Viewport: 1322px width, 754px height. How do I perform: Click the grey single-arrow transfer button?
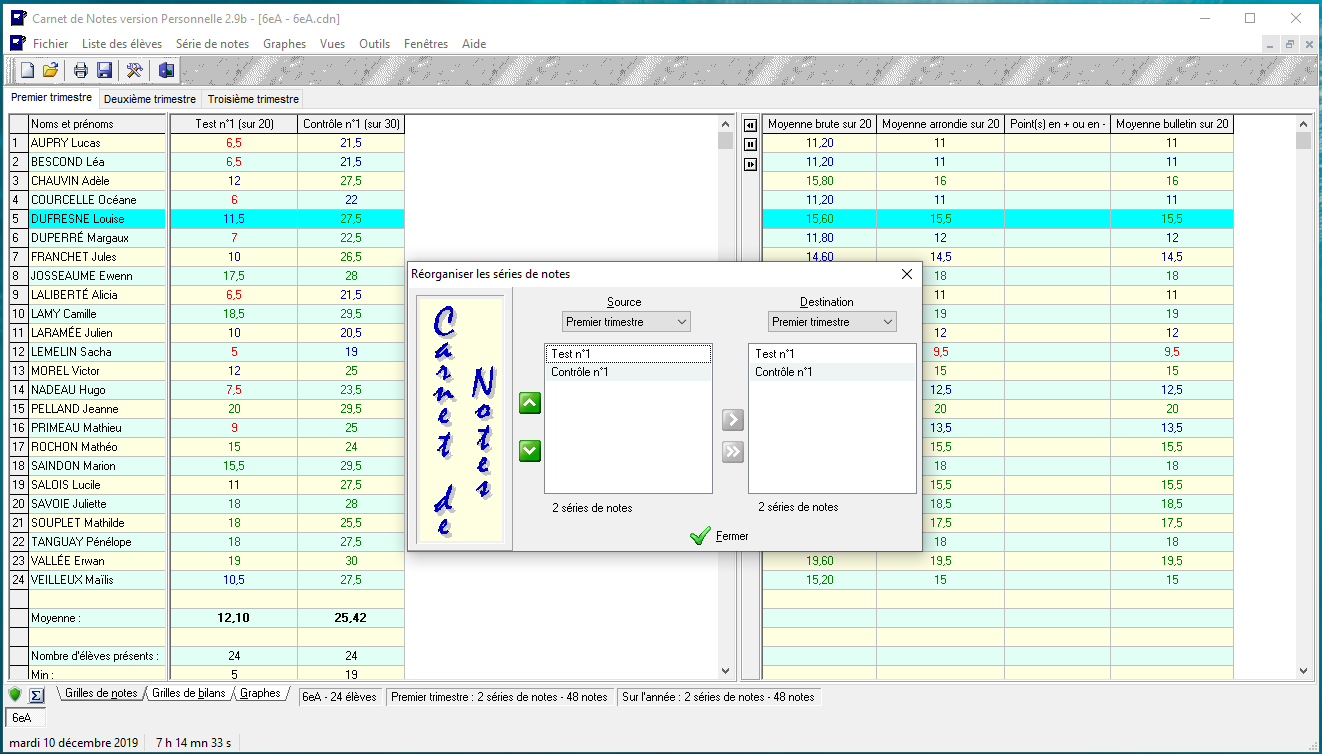tap(733, 420)
